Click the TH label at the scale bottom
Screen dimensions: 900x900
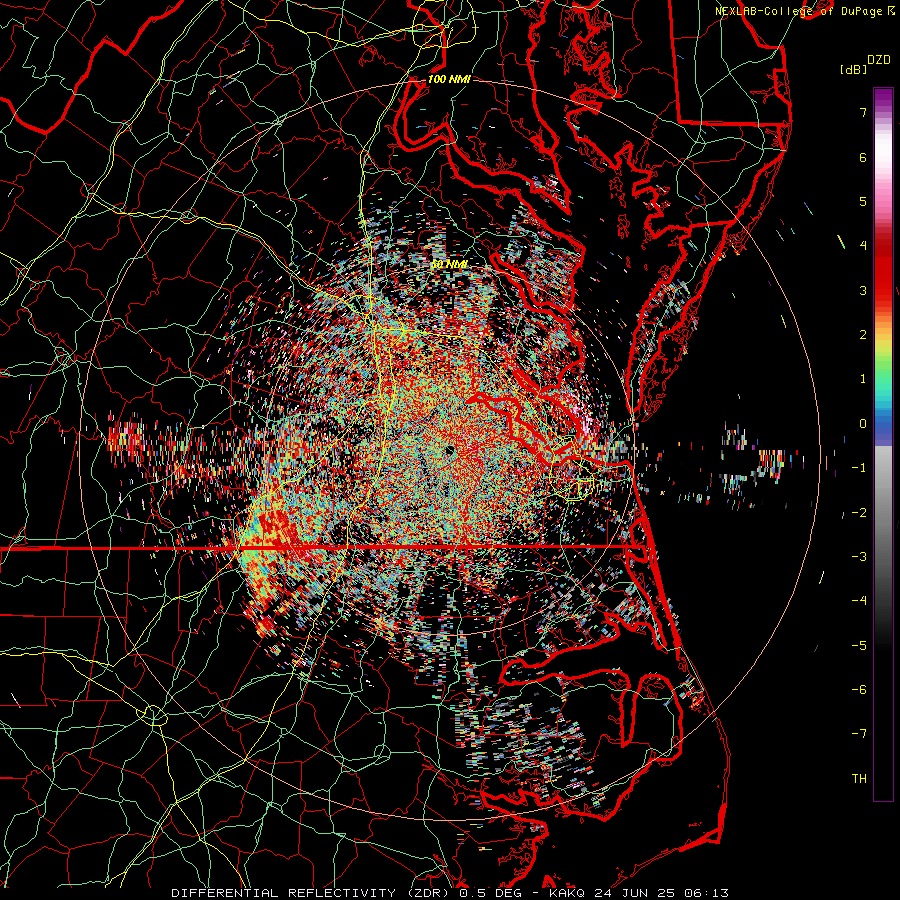coord(859,779)
